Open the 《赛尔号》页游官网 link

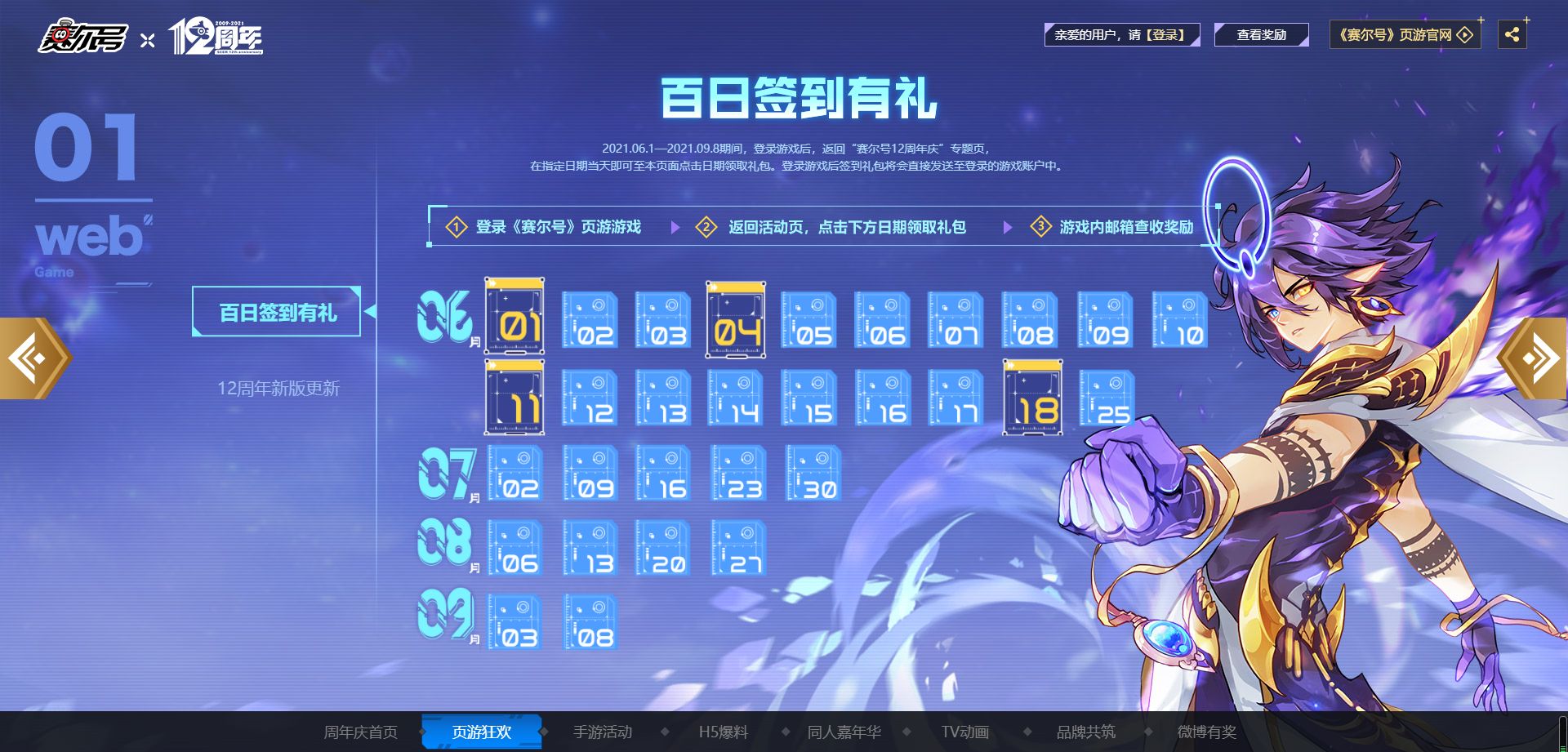1404,35
